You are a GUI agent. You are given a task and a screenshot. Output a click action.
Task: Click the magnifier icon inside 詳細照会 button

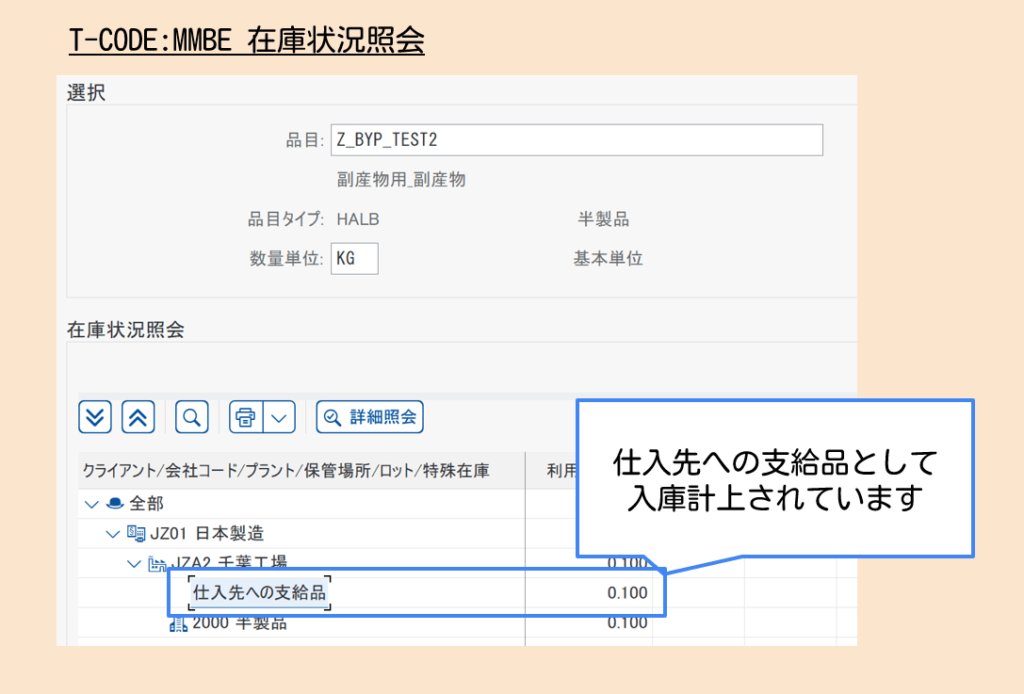coord(330,417)
